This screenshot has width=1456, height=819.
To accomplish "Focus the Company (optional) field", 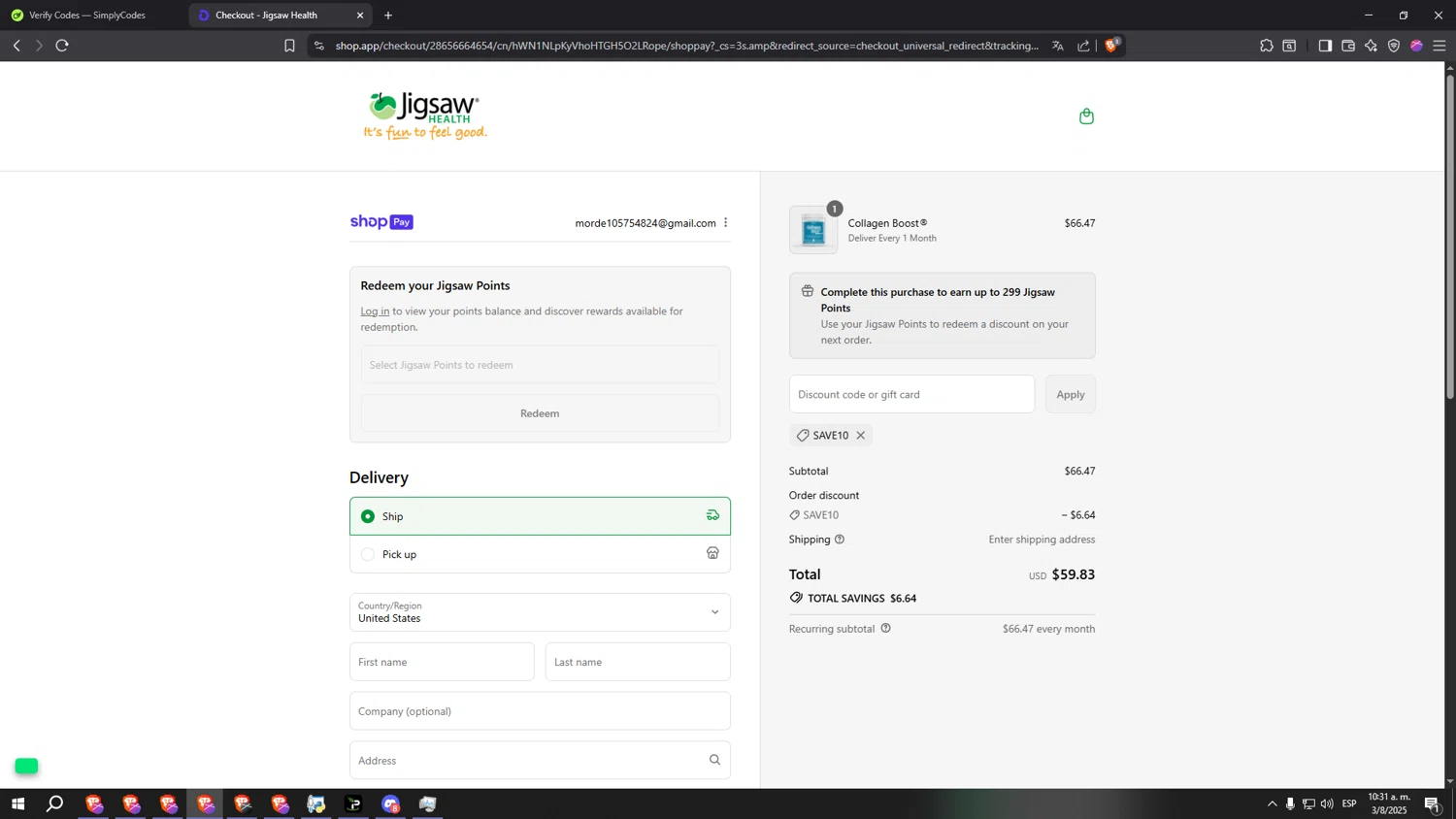I will (540, 711).
